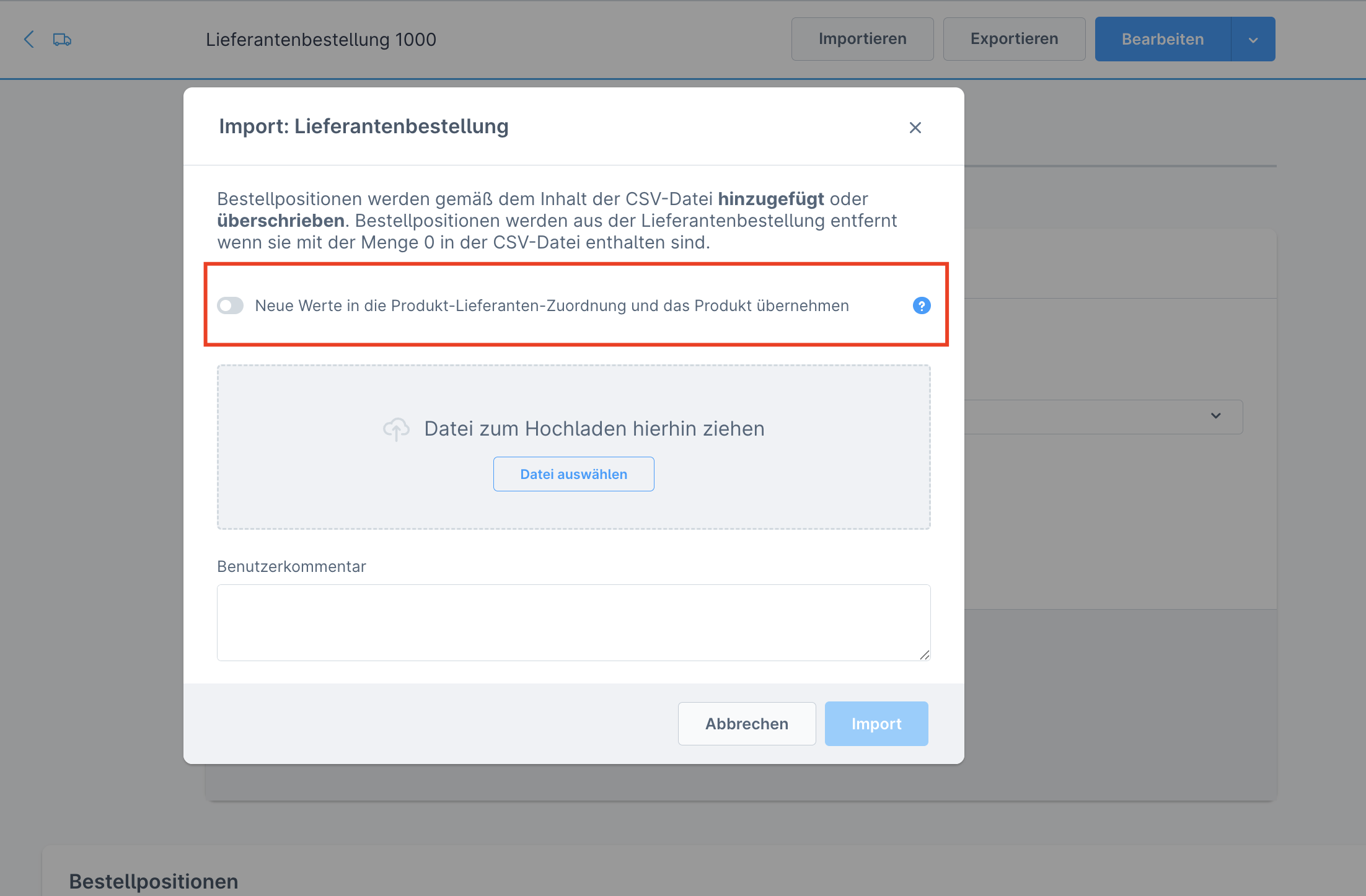Screen dimensions: 1366x896
Task: Expand the Bearbeiten split-button arrow
Action: click(x=1253, y=40)
